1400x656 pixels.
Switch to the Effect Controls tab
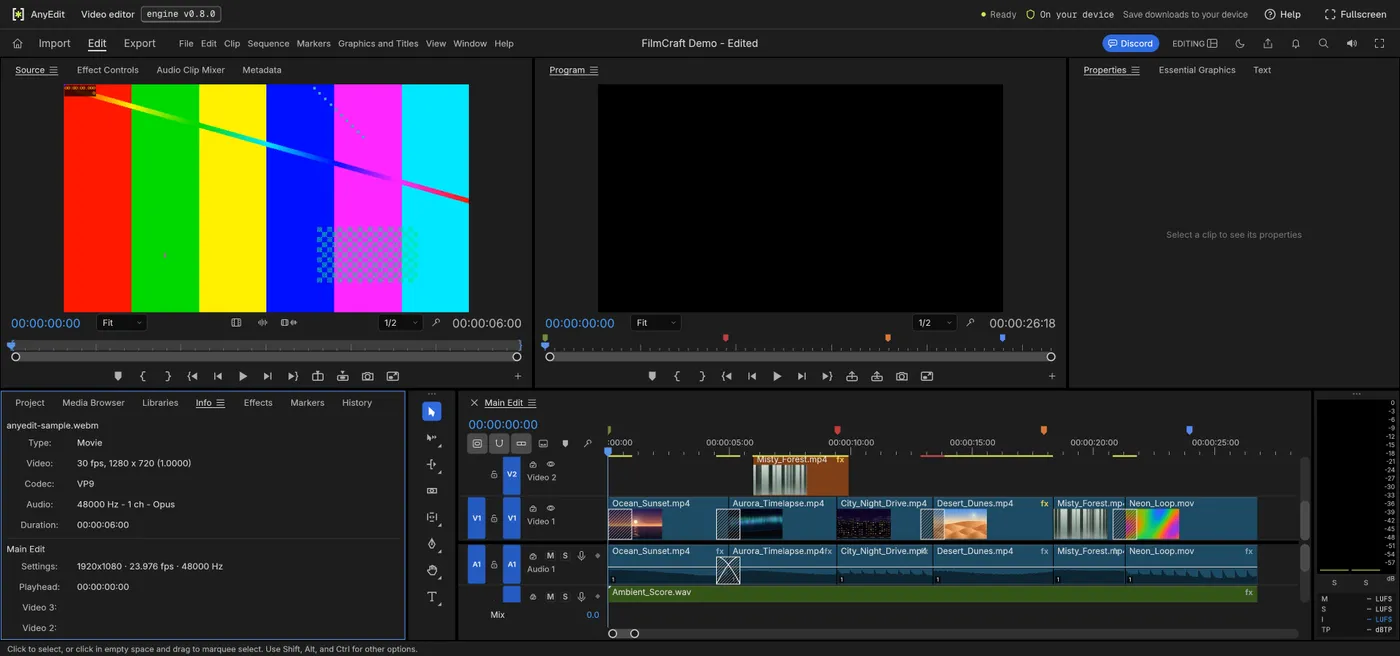click(x=107, y=70)
